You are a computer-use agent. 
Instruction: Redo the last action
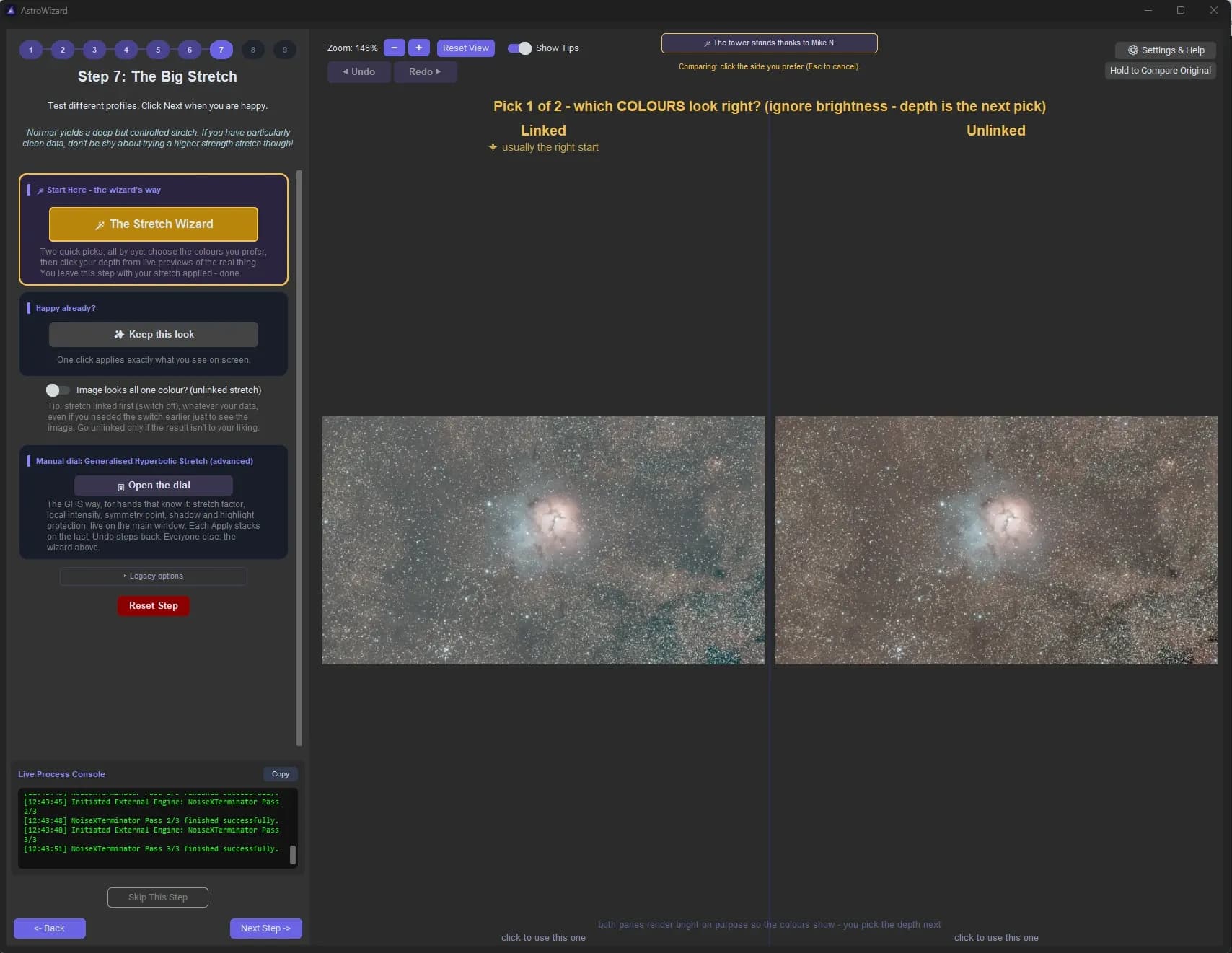point(425,71)
